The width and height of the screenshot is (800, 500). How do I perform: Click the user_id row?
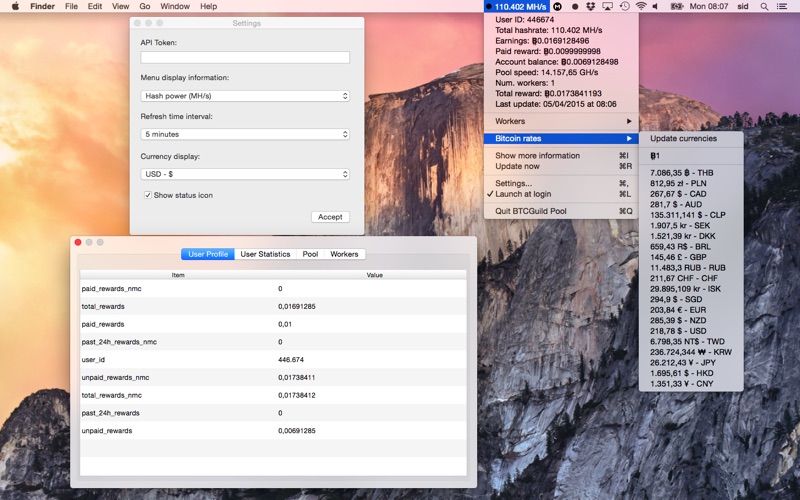click(x=273, y=360)
